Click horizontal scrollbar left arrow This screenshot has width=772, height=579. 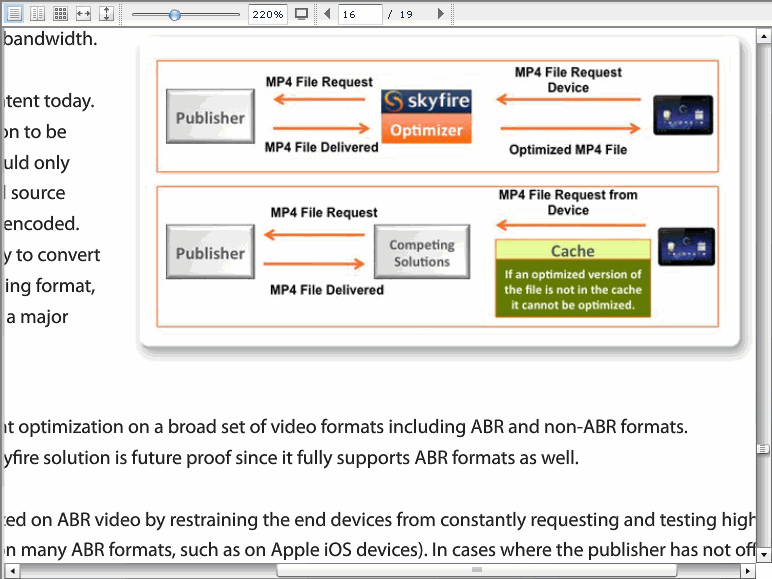pyautogui.click(x=12, y=571)
